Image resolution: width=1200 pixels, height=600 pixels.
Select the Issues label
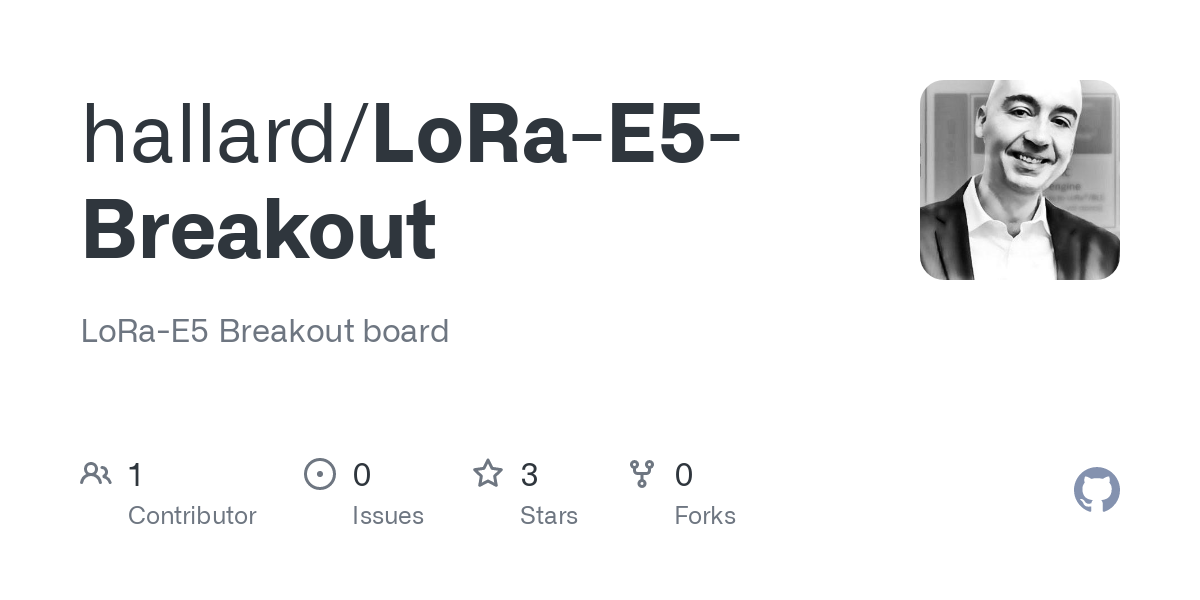click(388, 516)
